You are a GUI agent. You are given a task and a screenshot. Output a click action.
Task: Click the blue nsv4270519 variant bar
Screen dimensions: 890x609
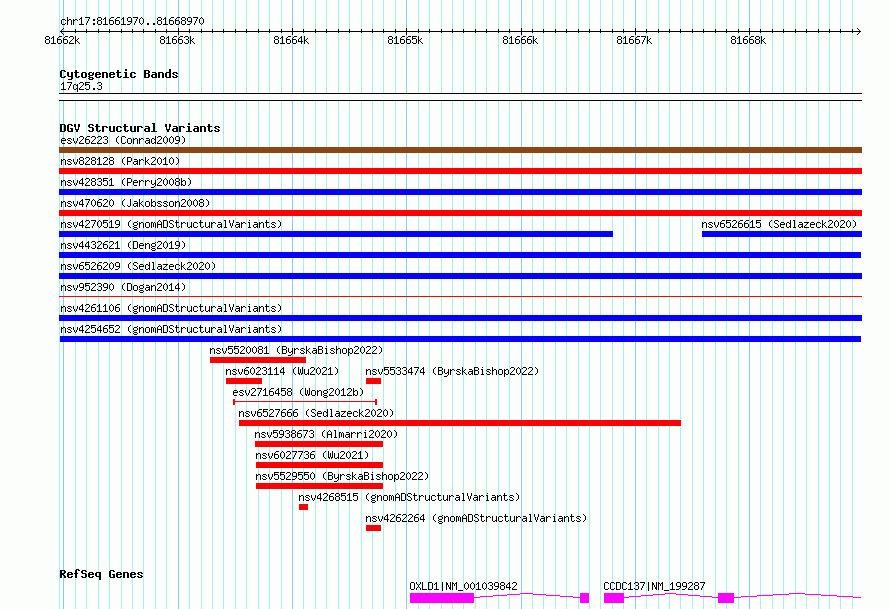pos(336,234)
